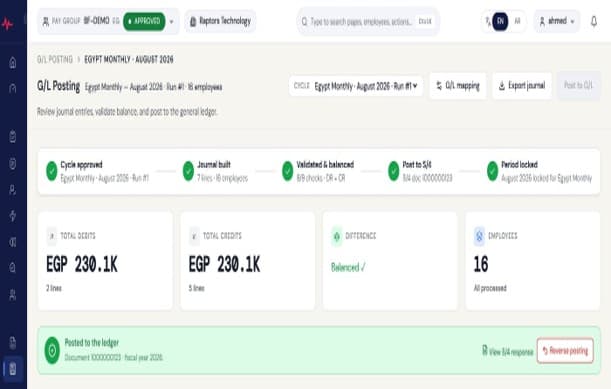The image size is (611, 389).
Task: Click the pay group people icon
Action: pos(46,21)
